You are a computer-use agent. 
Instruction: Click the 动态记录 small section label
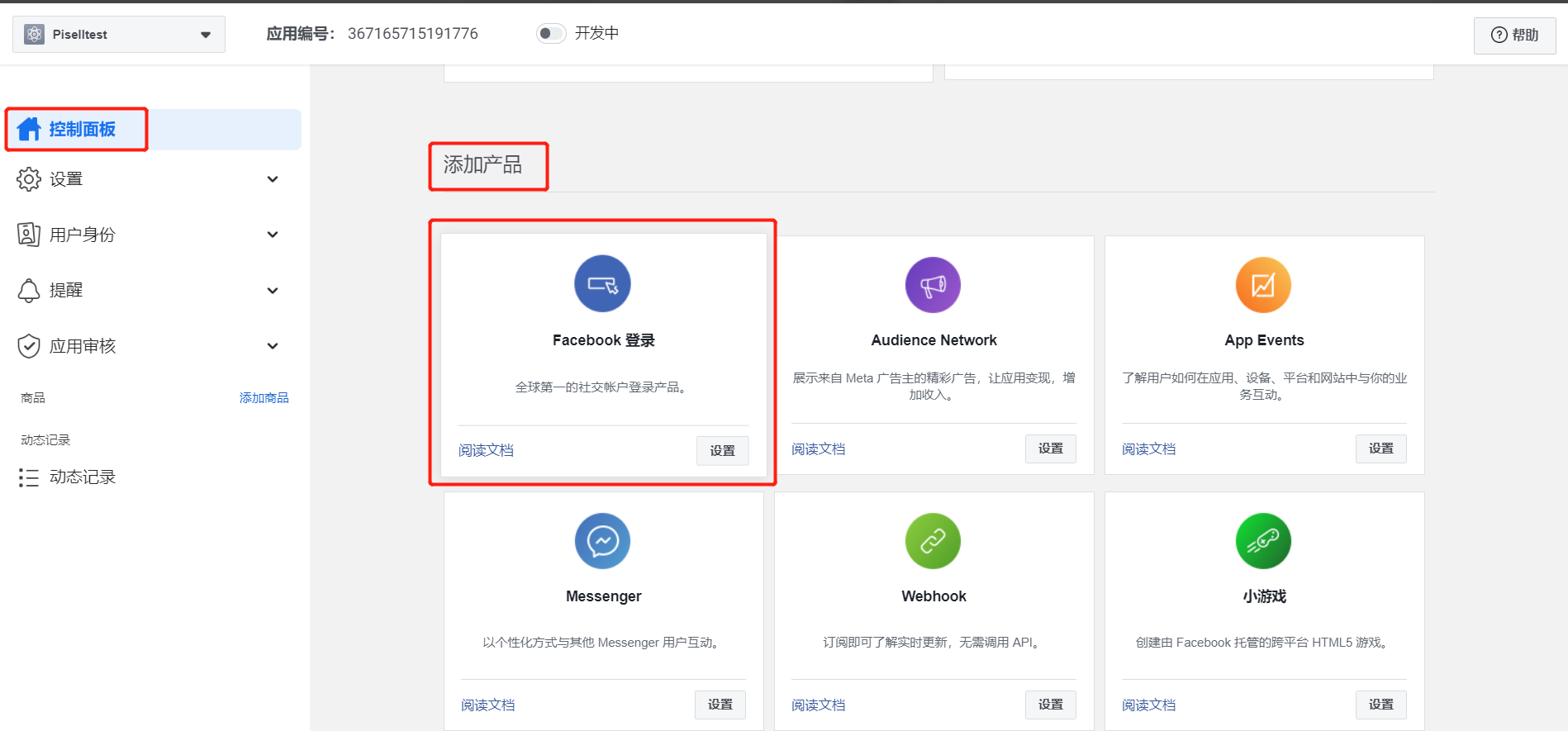[45, 440]
